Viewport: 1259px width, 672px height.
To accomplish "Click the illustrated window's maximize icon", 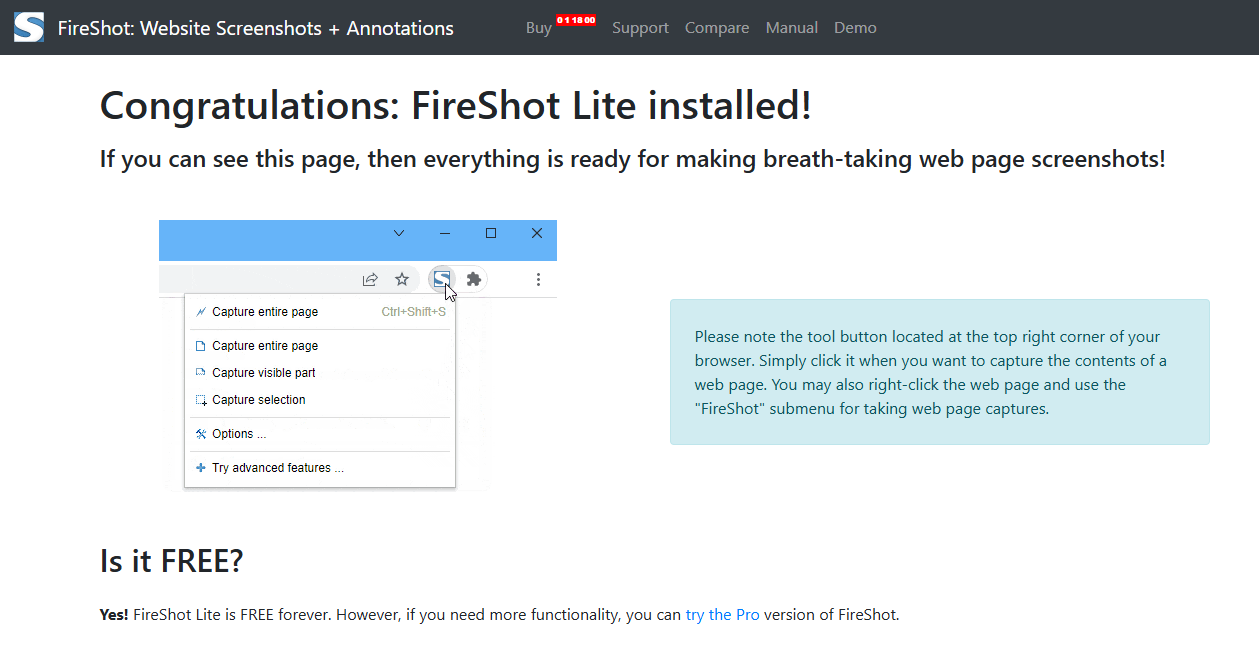I will coord(491,233).
